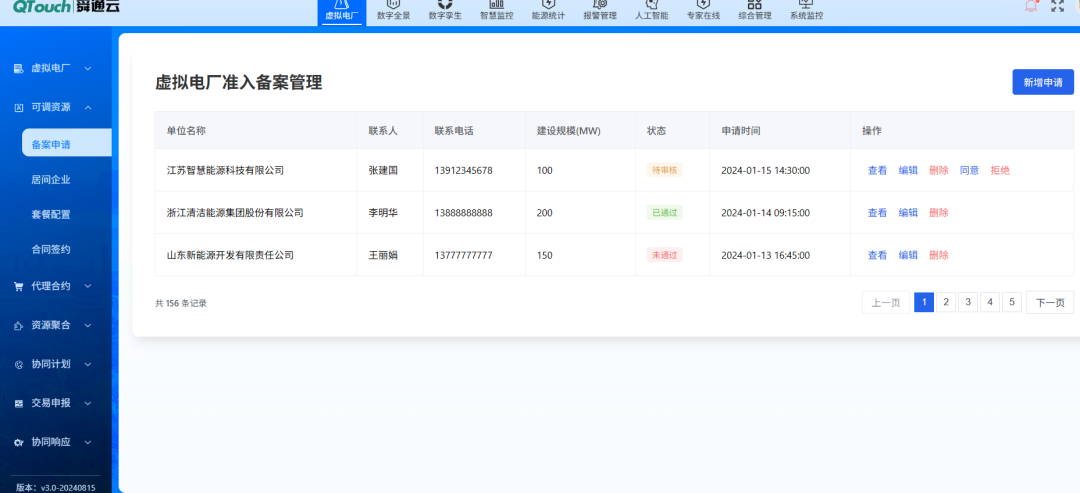View the 山东新能源开发 record
This screenshot has width=1080, height=493.
[x=877, y=255]
